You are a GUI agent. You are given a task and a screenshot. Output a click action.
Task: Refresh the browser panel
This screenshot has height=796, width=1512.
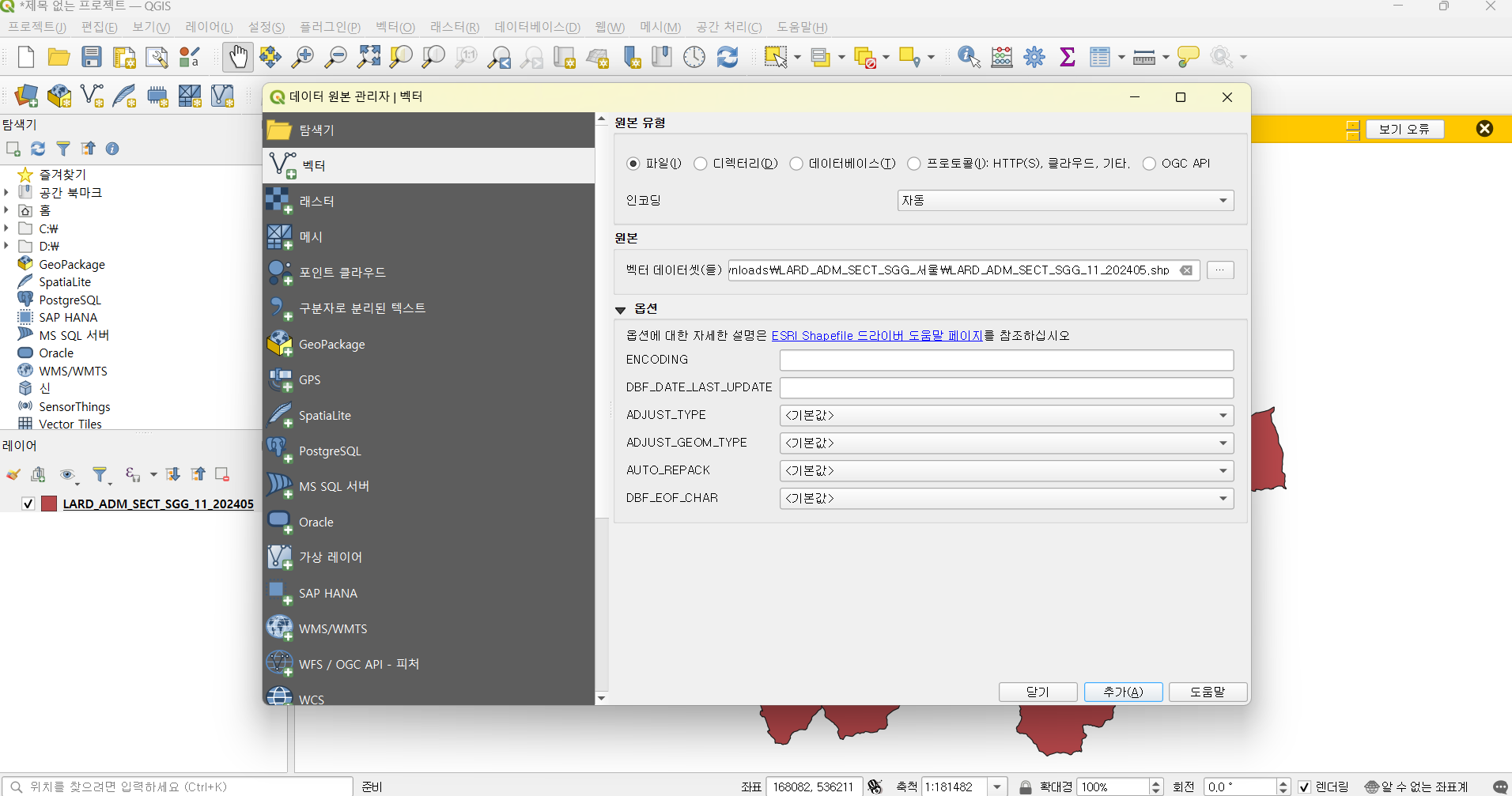coord(38,149)
